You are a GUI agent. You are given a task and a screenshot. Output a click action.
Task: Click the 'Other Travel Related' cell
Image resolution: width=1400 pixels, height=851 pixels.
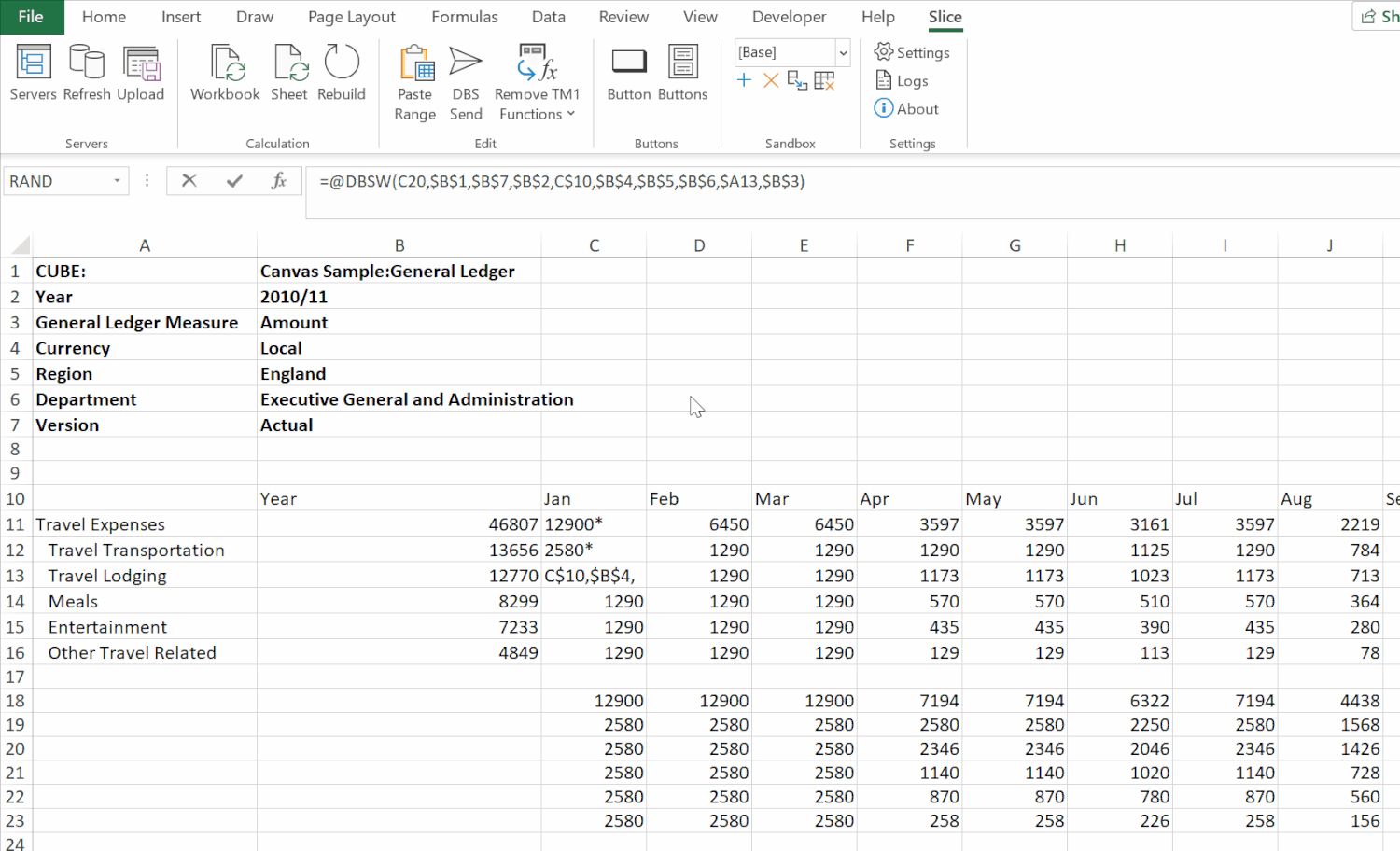[x=145, y=653]
